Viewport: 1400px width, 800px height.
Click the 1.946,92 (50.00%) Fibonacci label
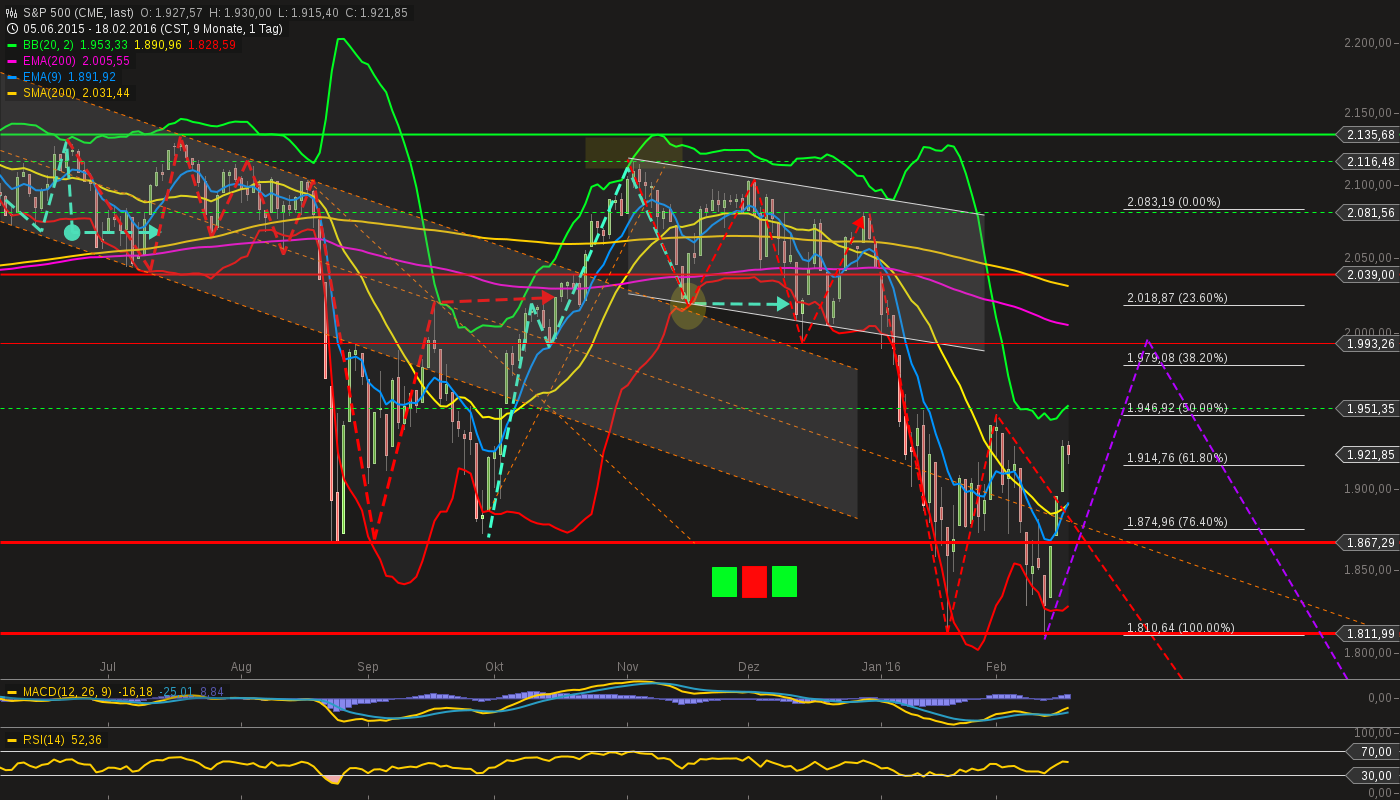point(1176,407)
